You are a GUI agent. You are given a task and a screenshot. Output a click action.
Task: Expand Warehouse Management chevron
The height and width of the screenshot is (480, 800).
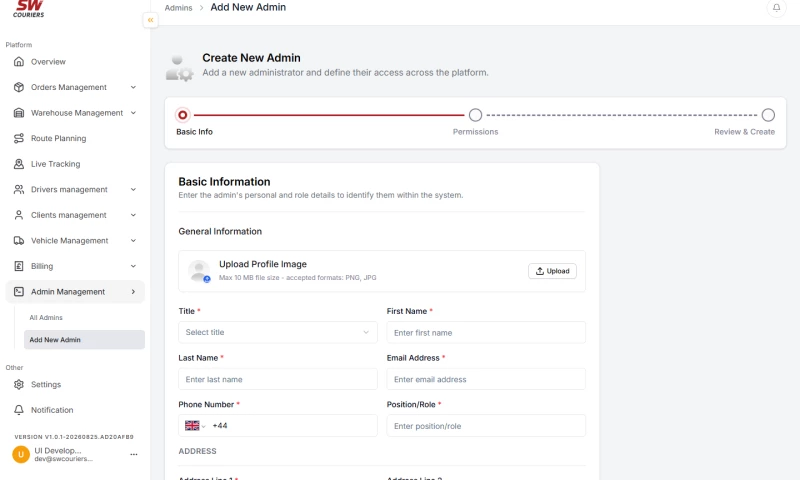133,113
